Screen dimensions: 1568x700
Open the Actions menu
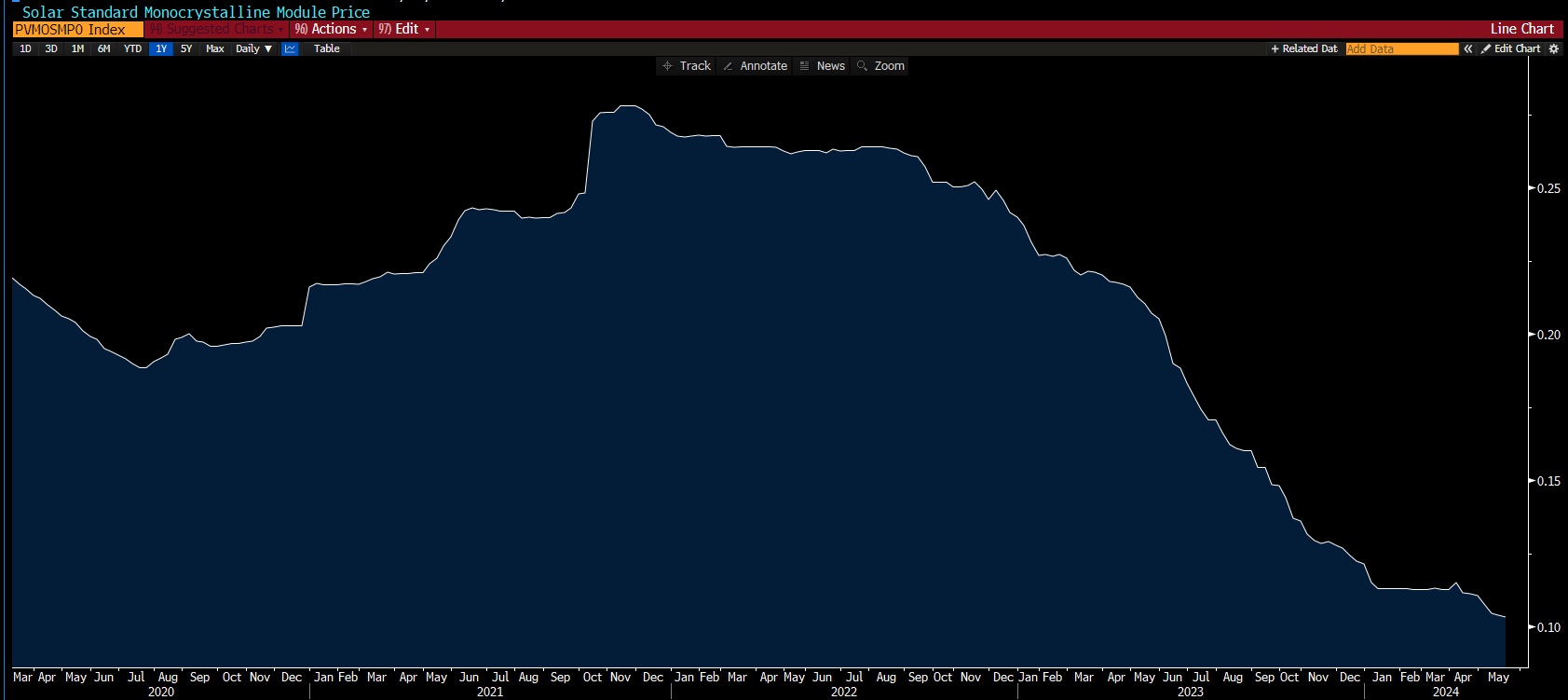click(331, 30)
